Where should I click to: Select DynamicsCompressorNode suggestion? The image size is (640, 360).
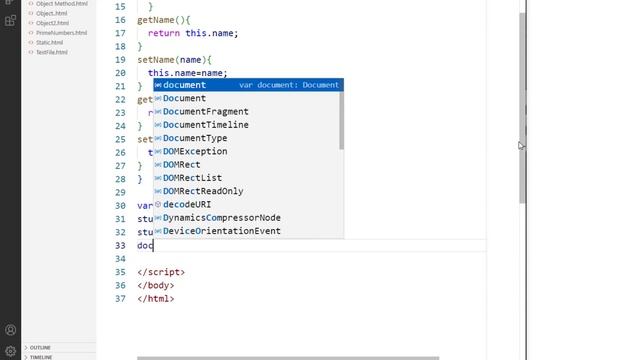tap(248, 218)
